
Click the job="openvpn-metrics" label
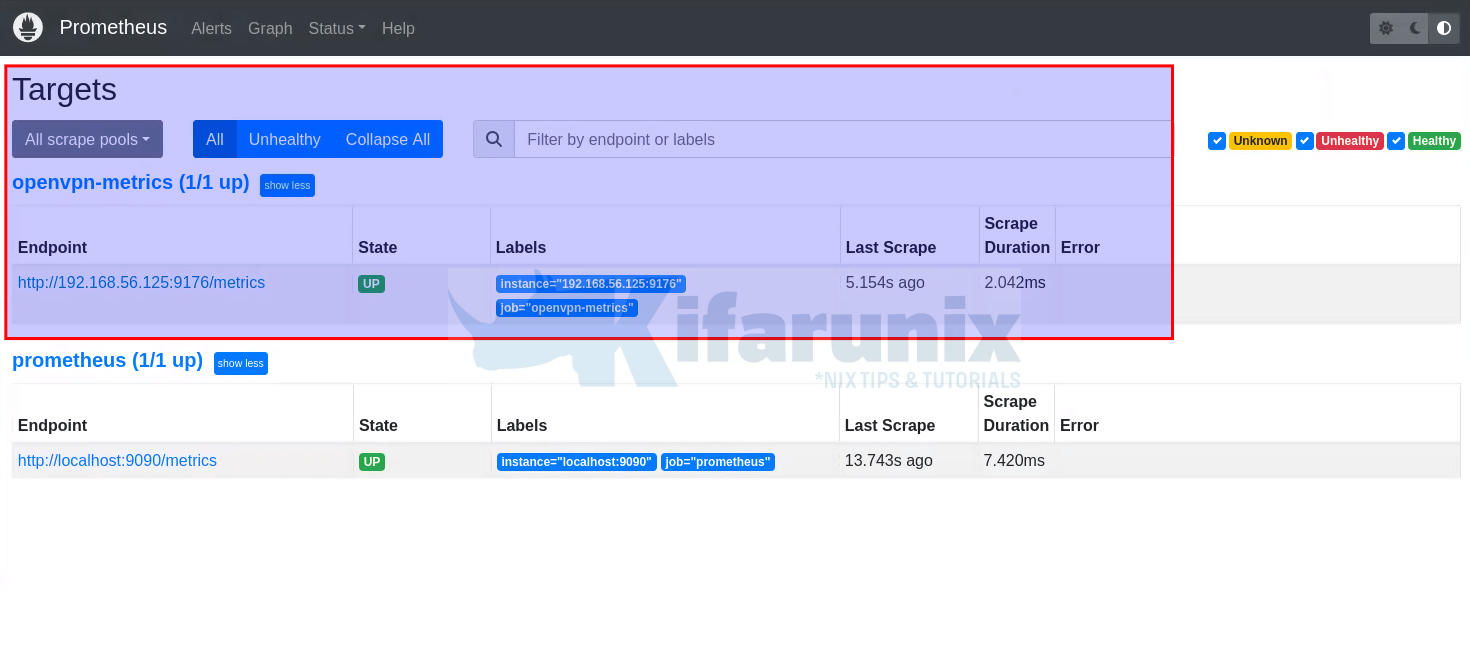(567, 308)
